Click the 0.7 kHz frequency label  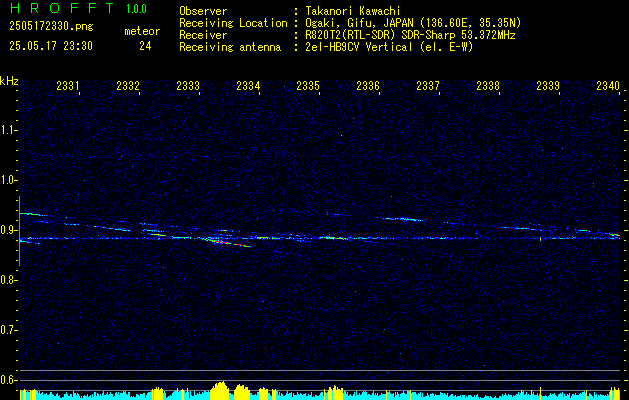8,330
